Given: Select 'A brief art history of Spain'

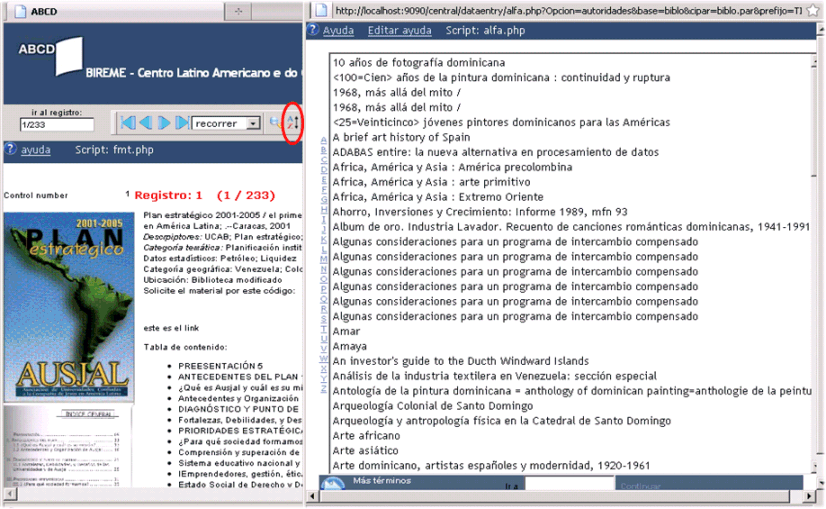Looking at the screenshot, I should pyautogui.click(x=401, y=137).
